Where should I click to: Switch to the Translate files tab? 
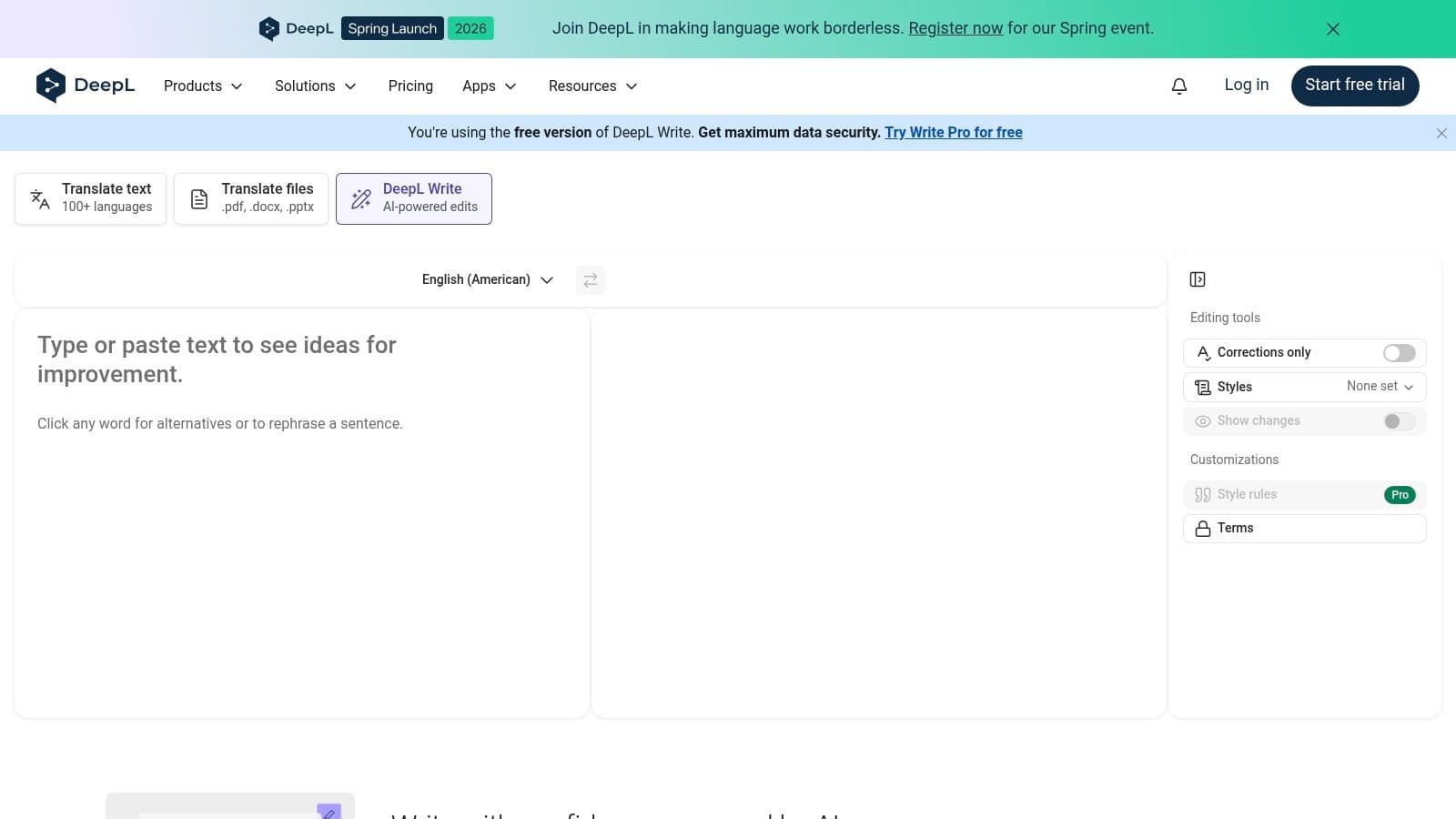251,198
